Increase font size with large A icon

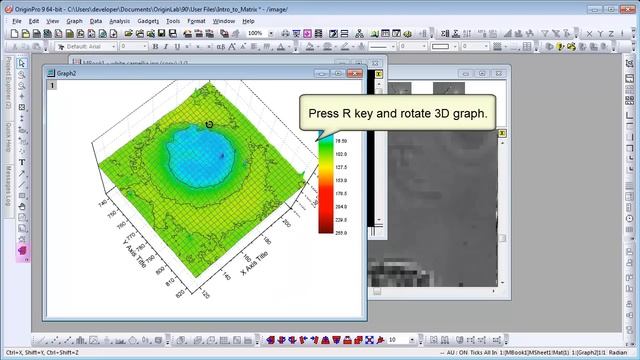[x=232, y=47]
